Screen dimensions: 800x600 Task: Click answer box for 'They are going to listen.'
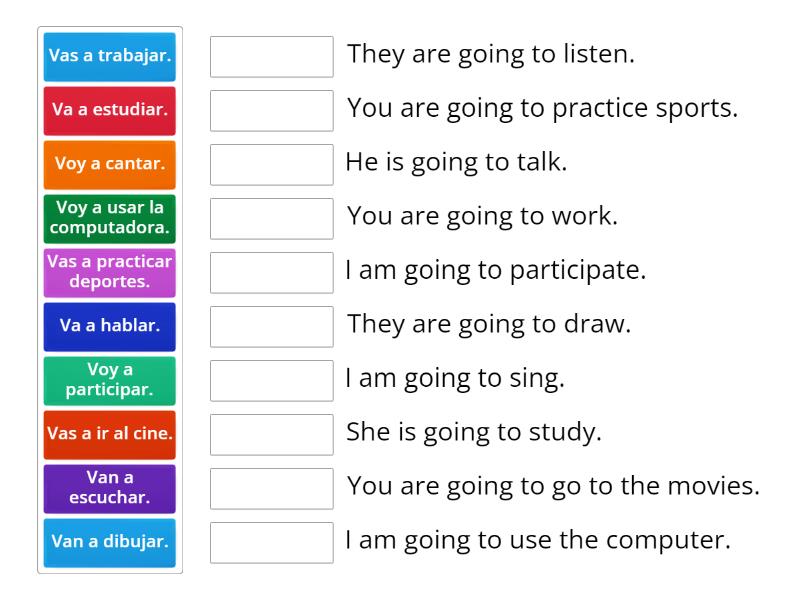(272, 57)
